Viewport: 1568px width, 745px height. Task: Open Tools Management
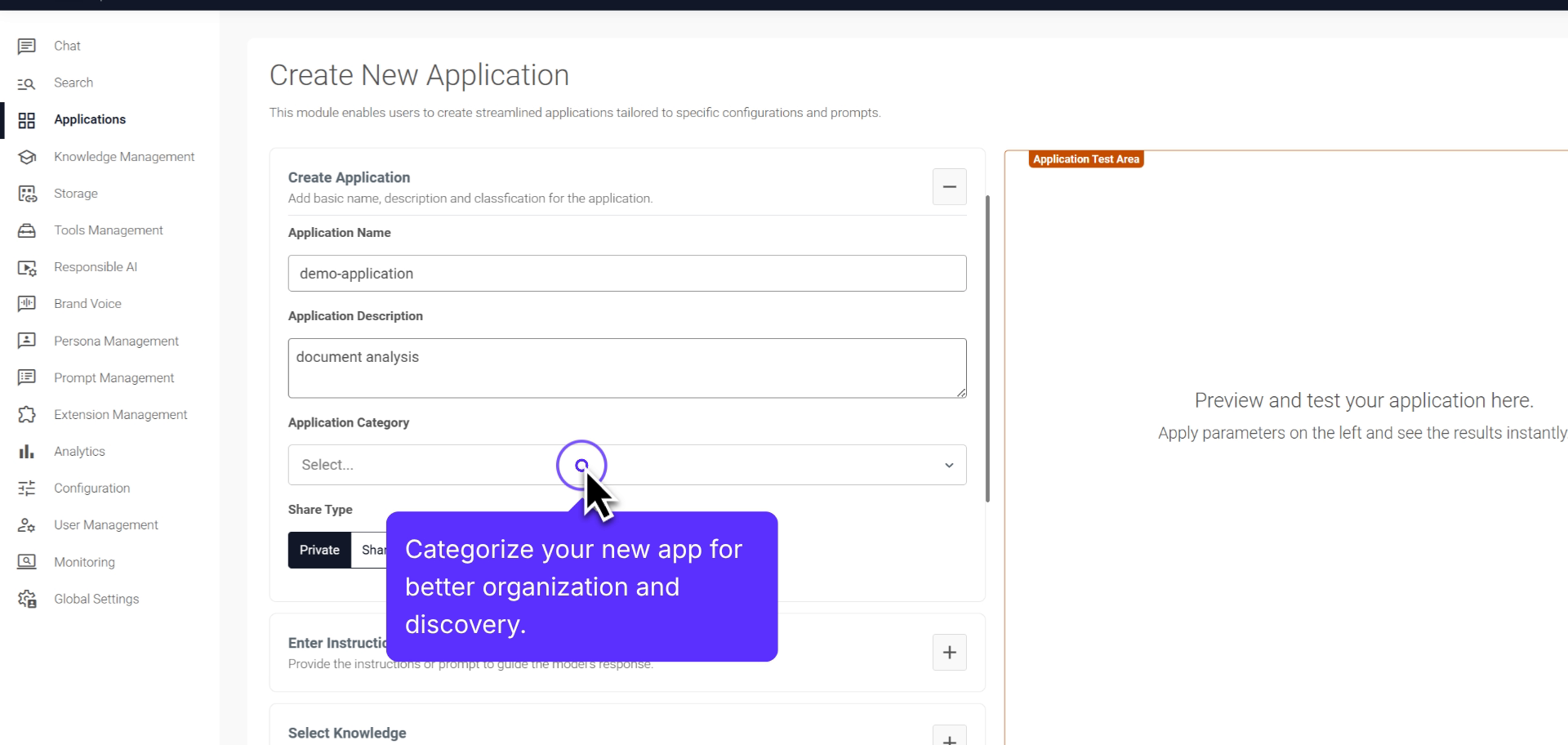[x=108, y=230]
